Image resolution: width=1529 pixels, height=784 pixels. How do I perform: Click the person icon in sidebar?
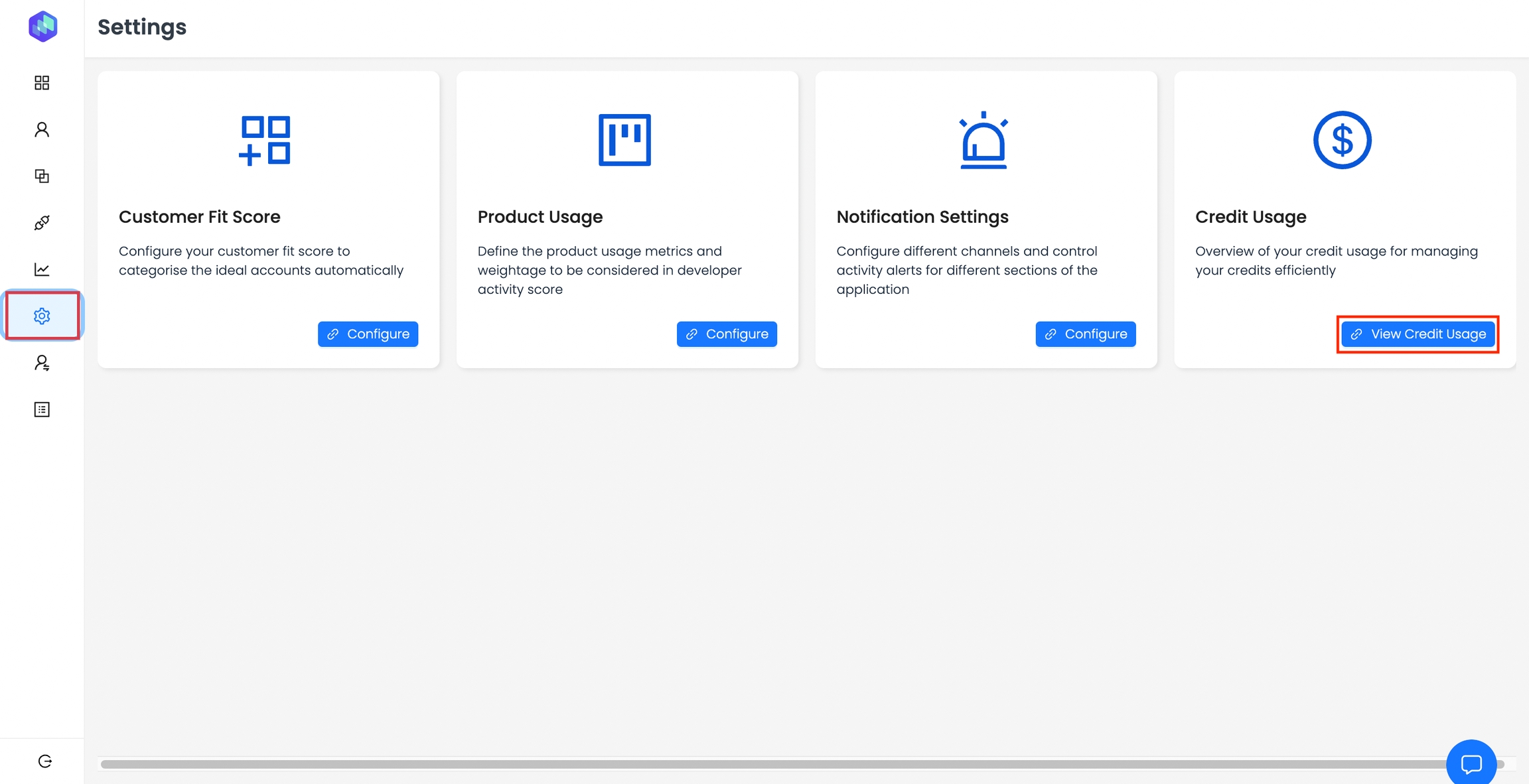(x=42, y=129)
